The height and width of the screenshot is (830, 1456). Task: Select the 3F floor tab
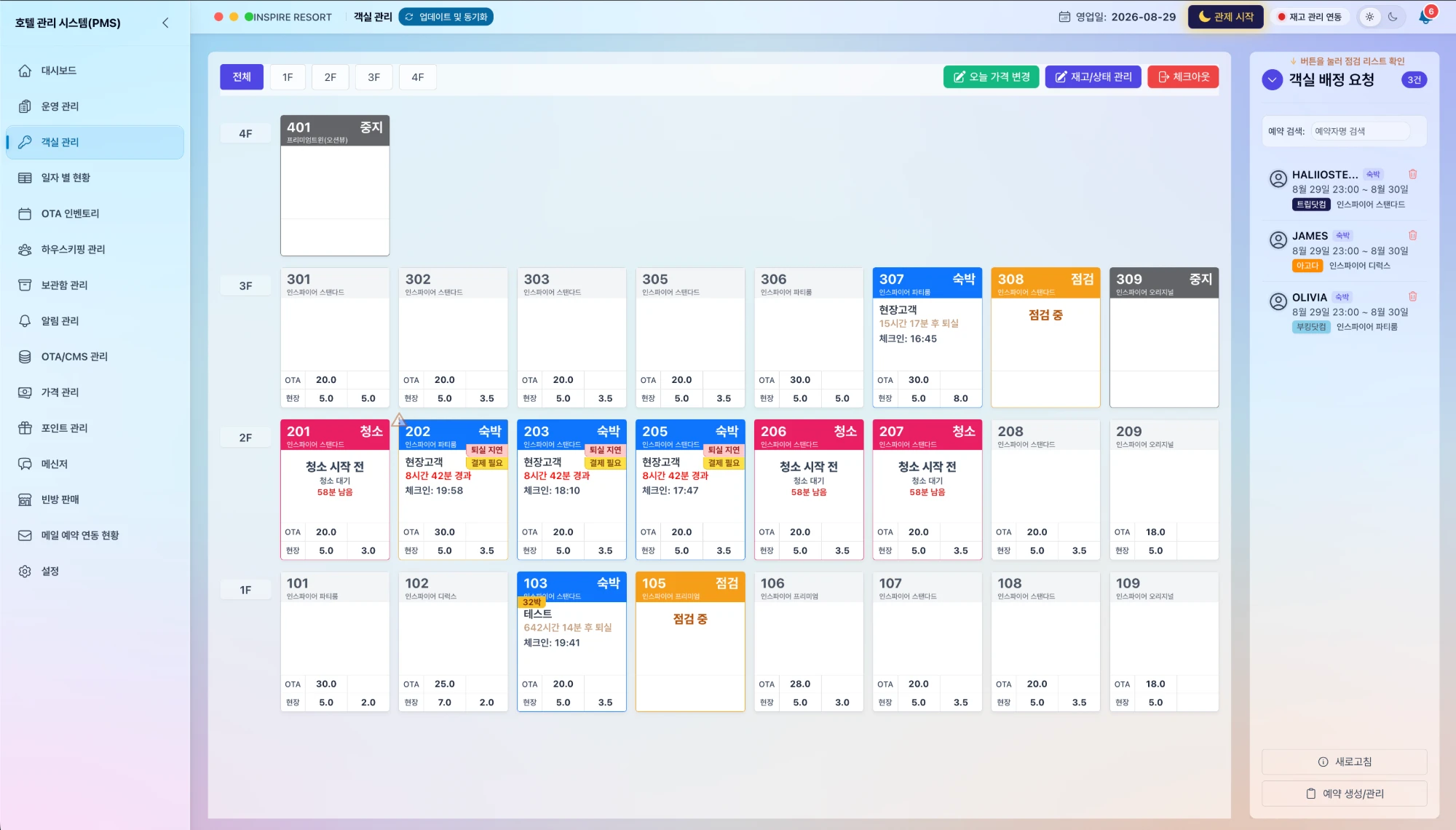(374, 76)
